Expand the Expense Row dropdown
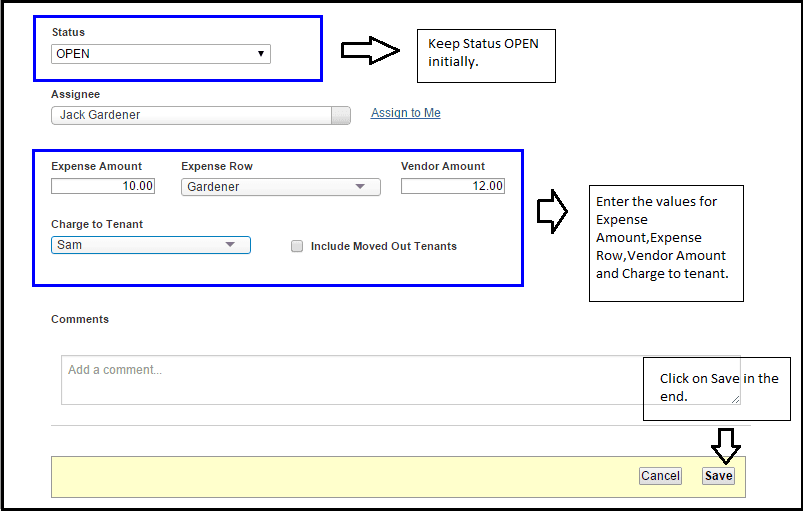This screenshot has width=803, height=511. [x=280, y=187]
